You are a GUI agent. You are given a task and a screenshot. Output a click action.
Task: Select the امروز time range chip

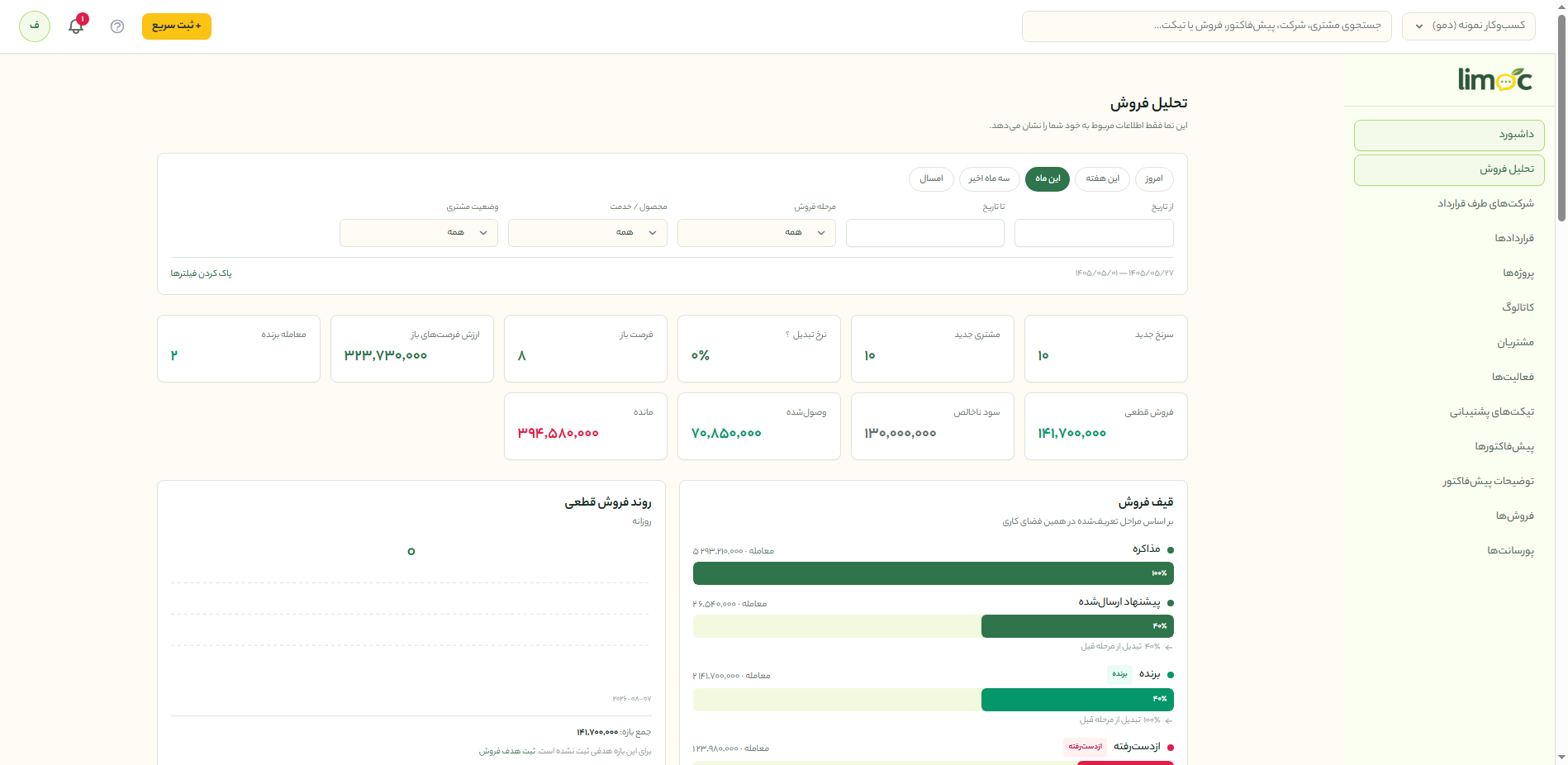(1154, 179)
